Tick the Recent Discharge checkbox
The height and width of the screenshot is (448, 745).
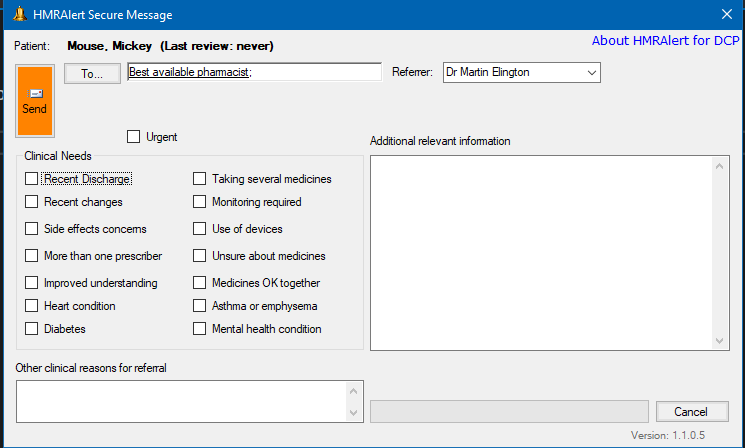pos(32,179)
